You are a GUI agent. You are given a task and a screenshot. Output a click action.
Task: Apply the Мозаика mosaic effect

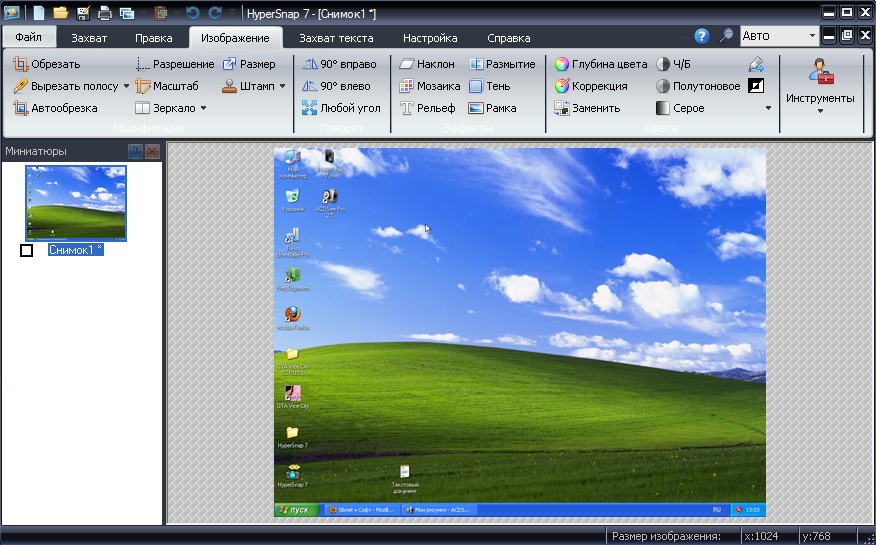(x=430, y=86)
